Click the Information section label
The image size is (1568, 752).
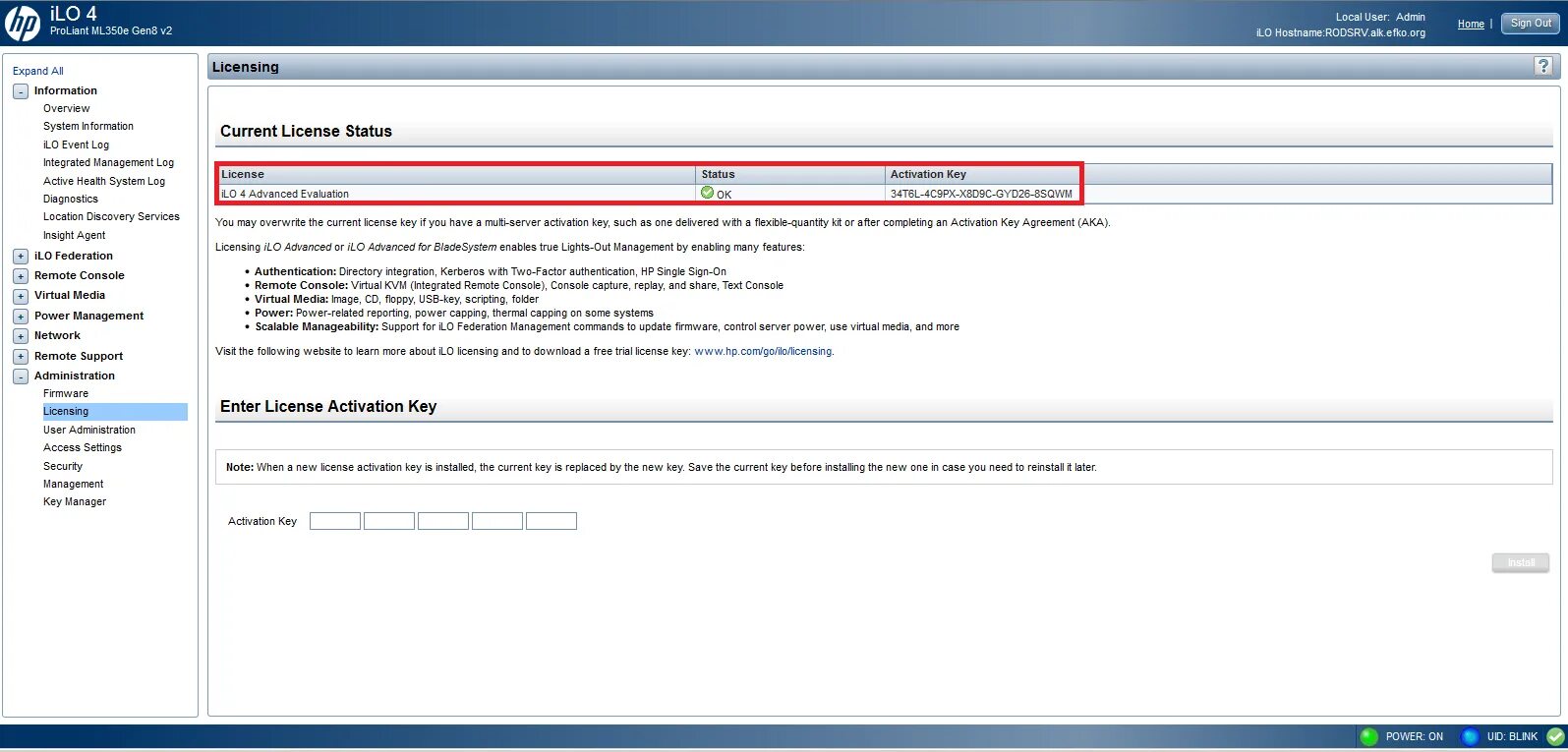66,90
